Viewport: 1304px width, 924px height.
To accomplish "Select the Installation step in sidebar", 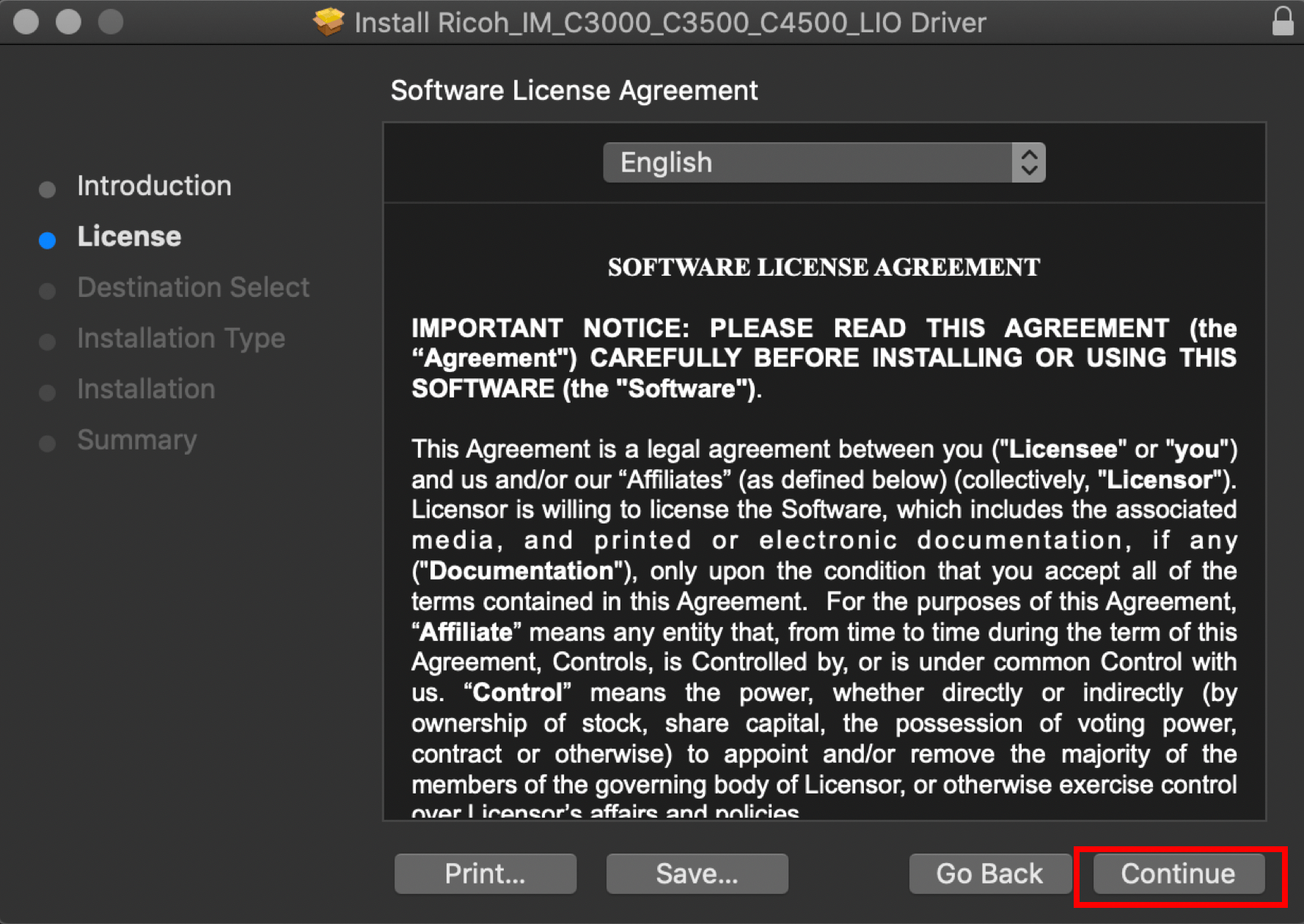I will pos(146,389).
